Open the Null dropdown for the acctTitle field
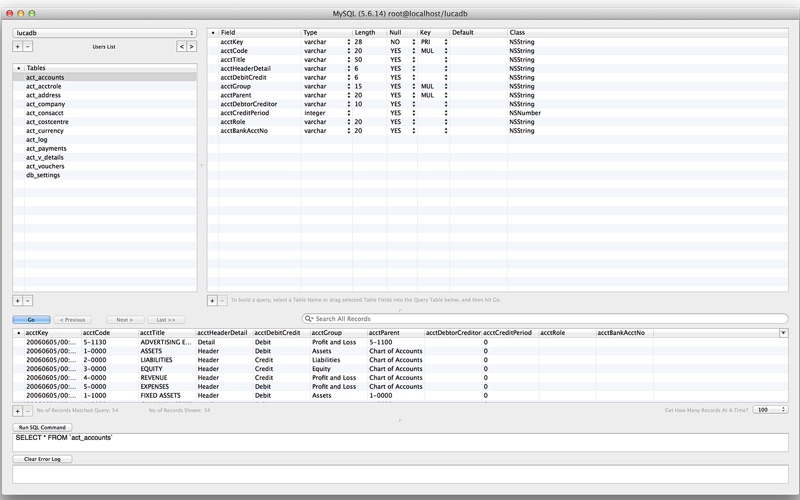The width and height of the screenshot is (800, 500). click(414, 60)
